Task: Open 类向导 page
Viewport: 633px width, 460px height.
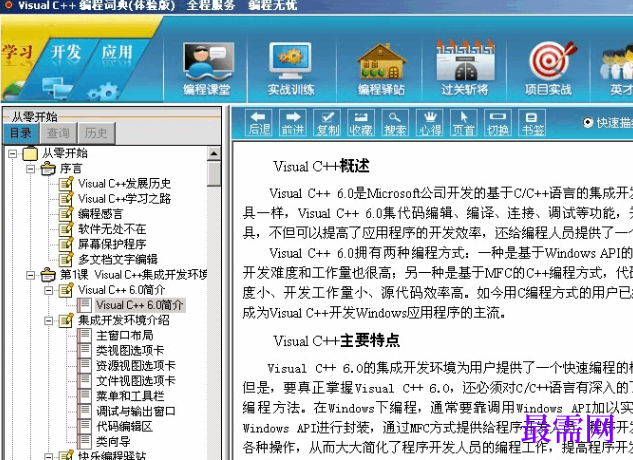Action: [x=113, y=441]
